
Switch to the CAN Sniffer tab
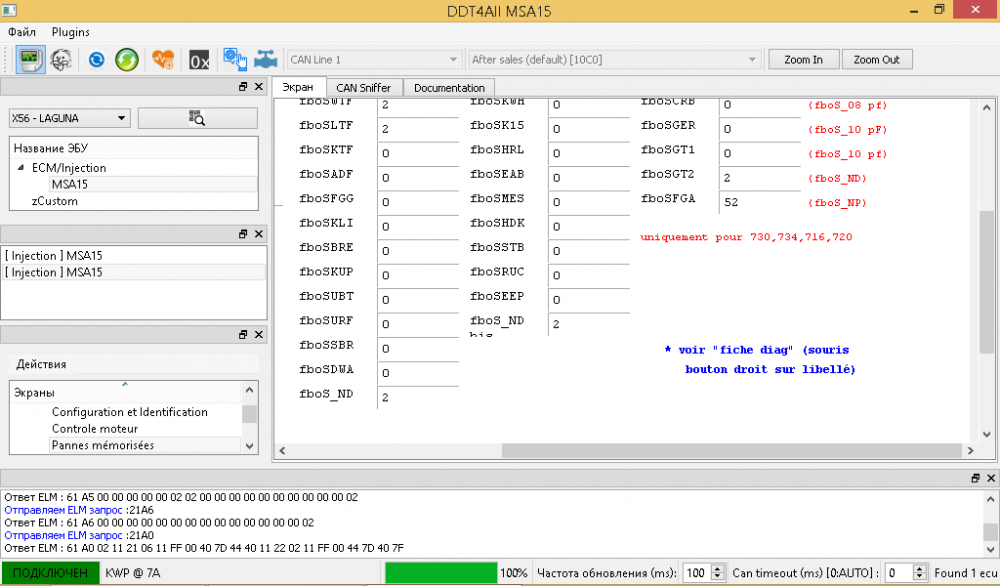tap(364, 87)
